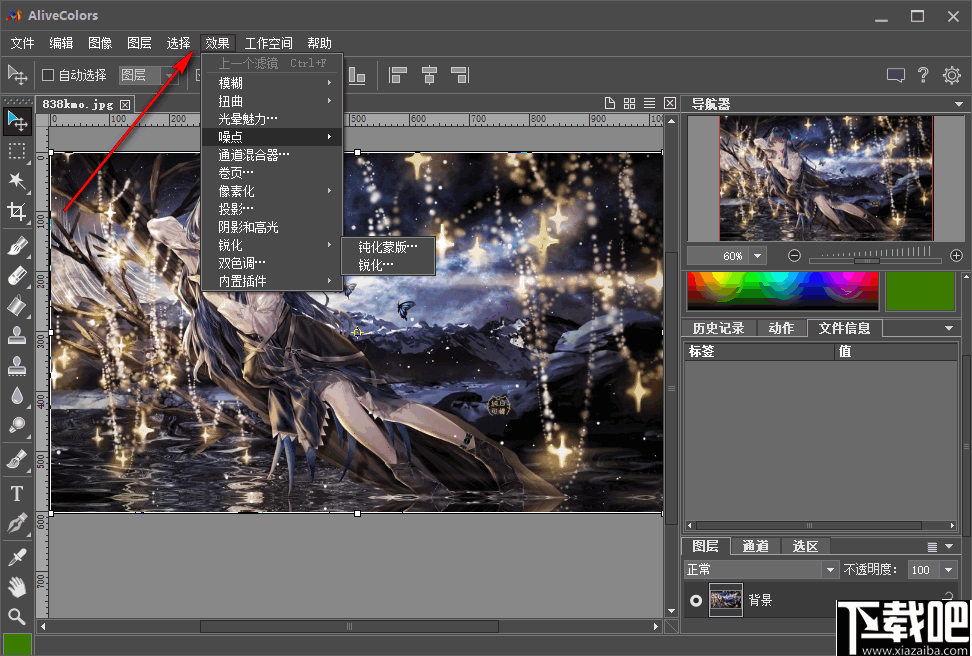Open the 正常 blend mode dropdown
The height and width of the screenshot is (656, 972).
tap(829, 570)
